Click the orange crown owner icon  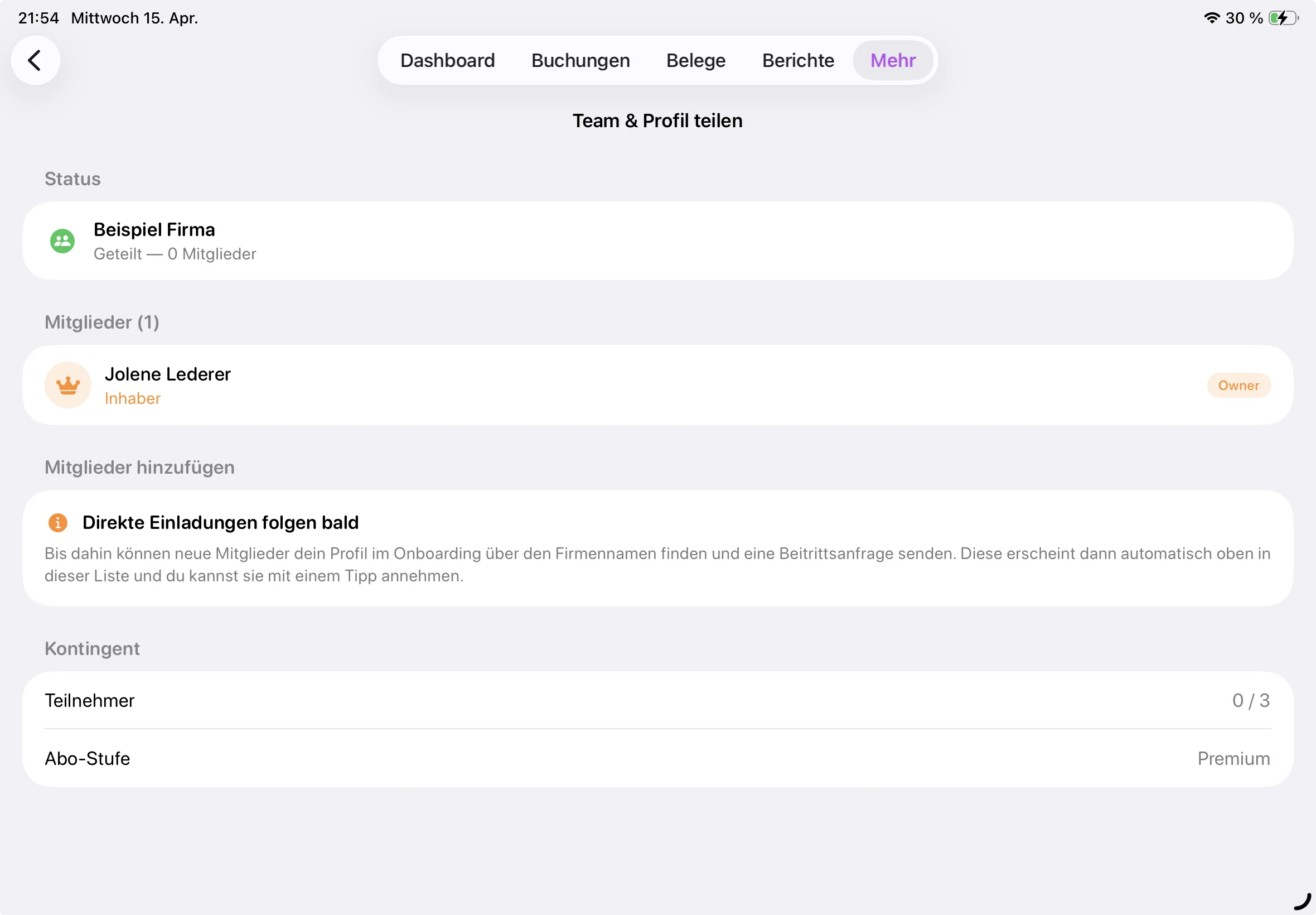pyautogui.click(x=68, y=386)
